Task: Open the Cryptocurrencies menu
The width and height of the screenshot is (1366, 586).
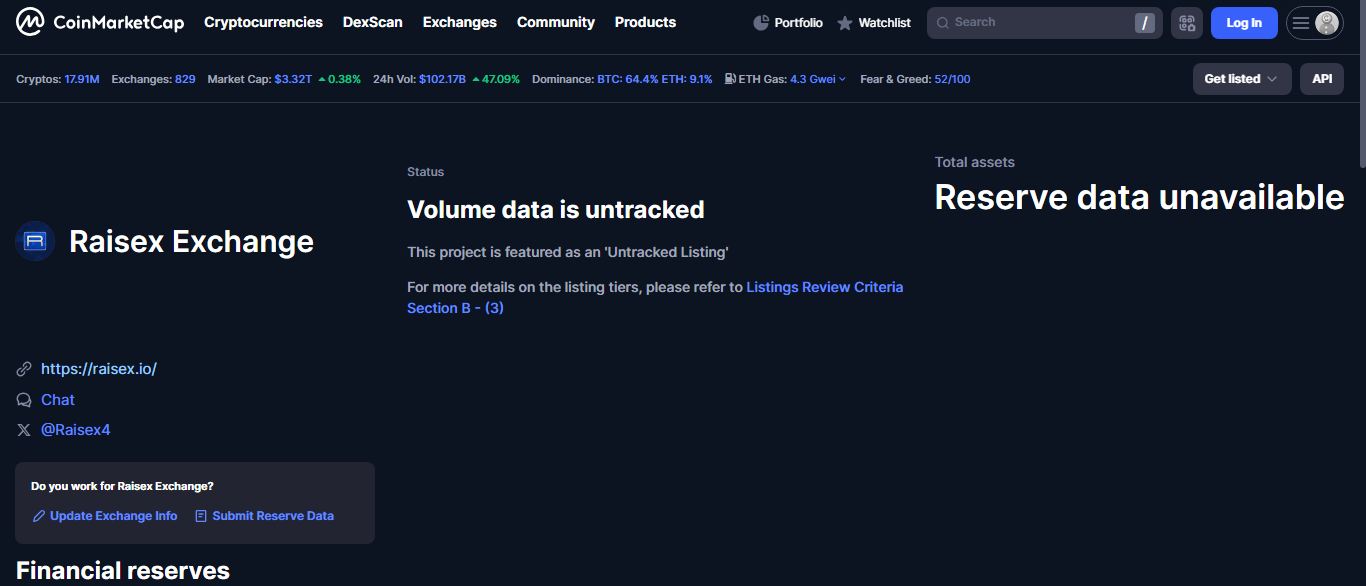Action: [263, 22]
